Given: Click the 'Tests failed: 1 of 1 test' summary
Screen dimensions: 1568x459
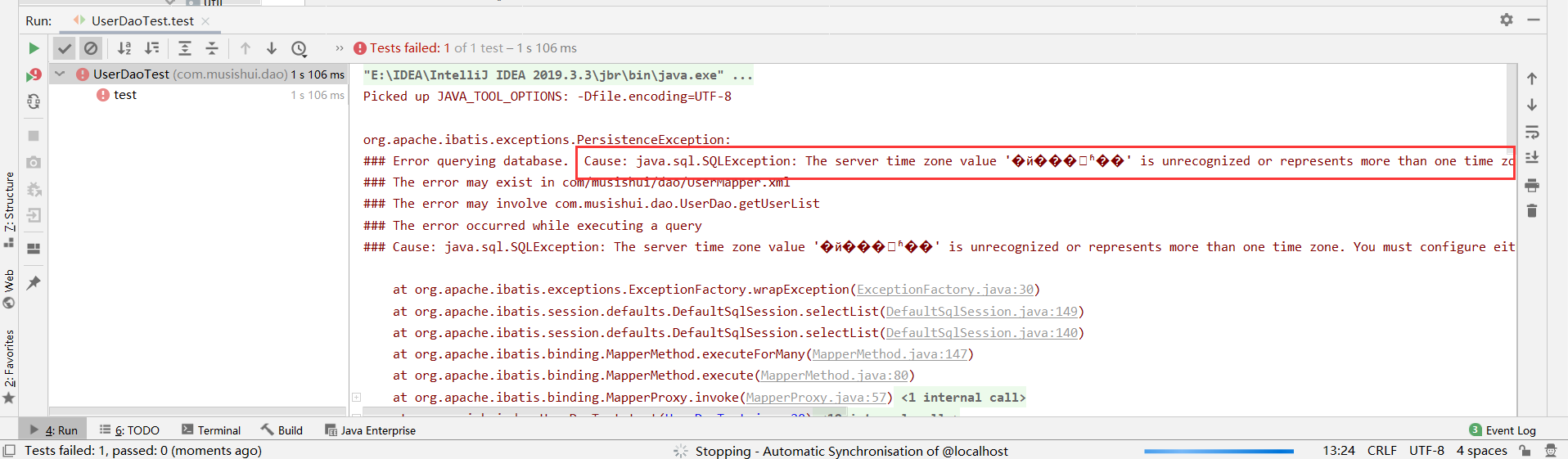Looking at the screenshot, I should point(465,48).
